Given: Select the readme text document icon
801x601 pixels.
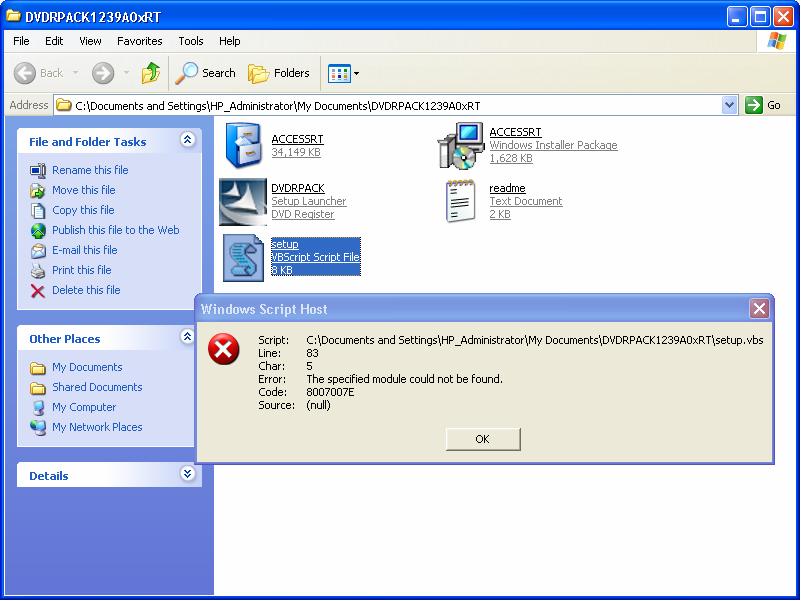Looking at the screenshot, I should click(x=460, y=201).
